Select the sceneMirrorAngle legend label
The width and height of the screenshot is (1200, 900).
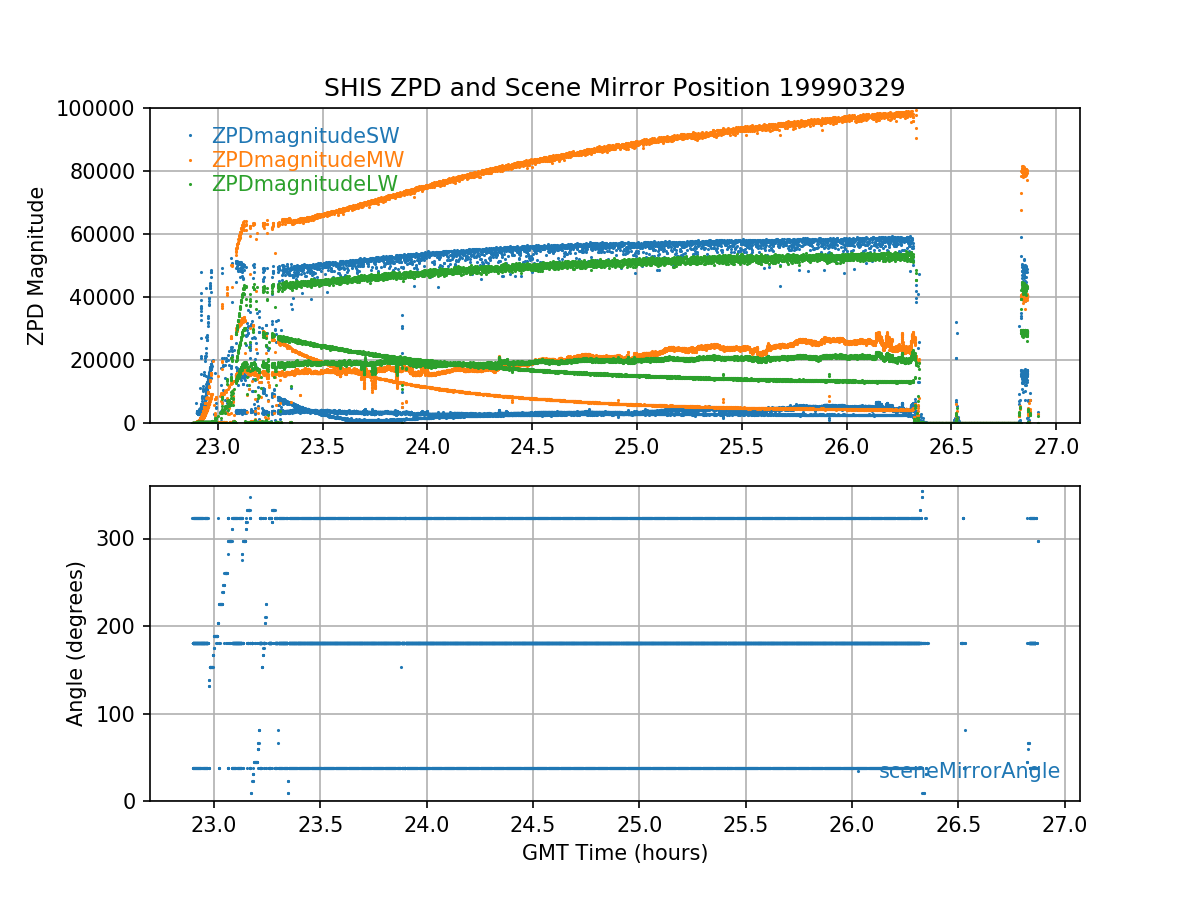(x=969, y=771)
